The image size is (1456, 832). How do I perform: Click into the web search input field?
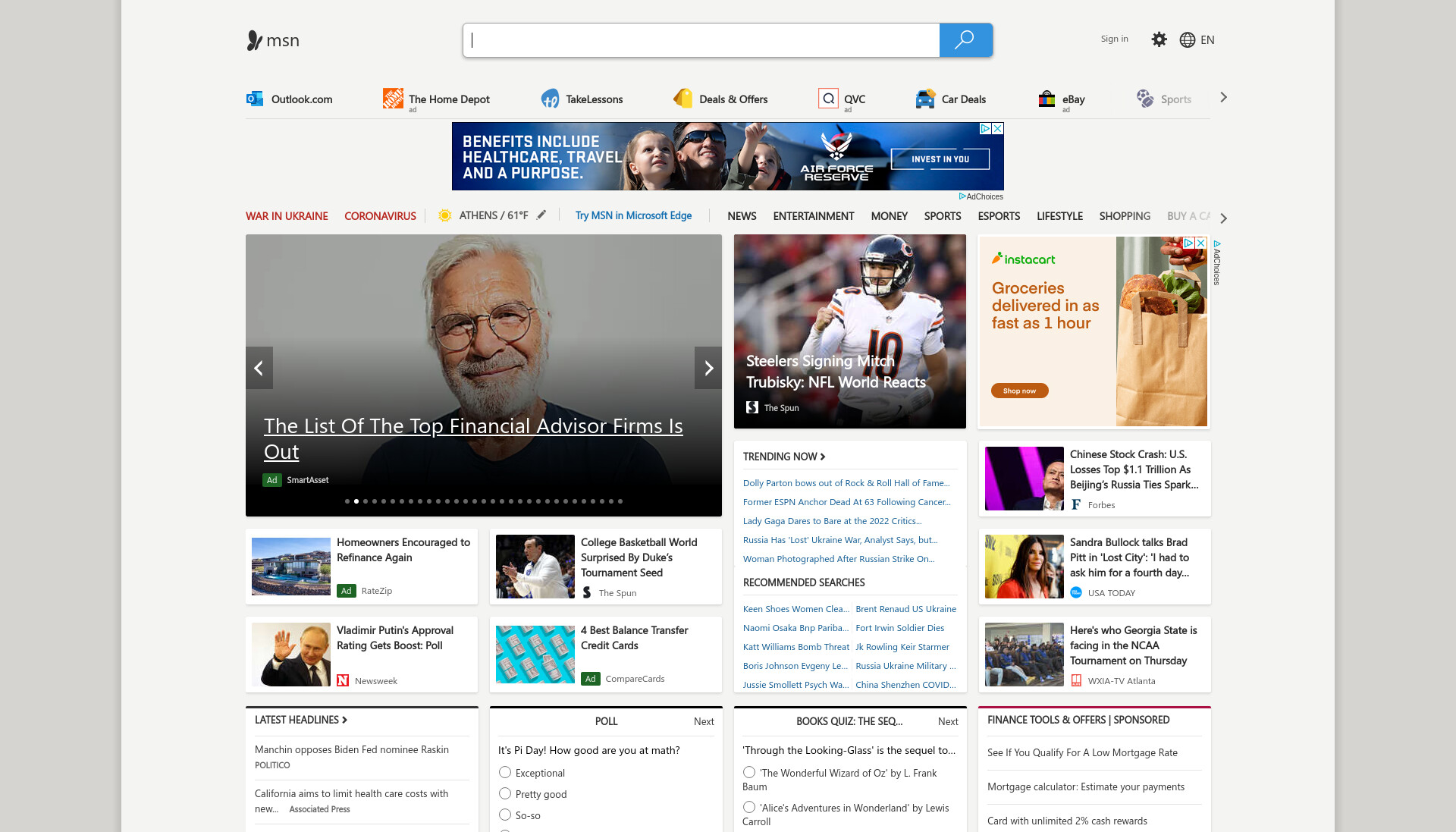[701, 40]
